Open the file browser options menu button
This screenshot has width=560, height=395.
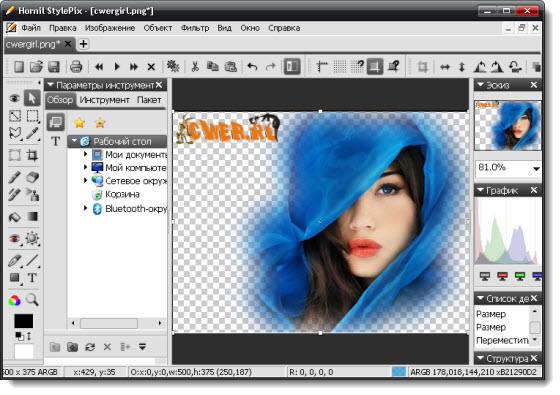pyautogui.click(x=142, y=346)
